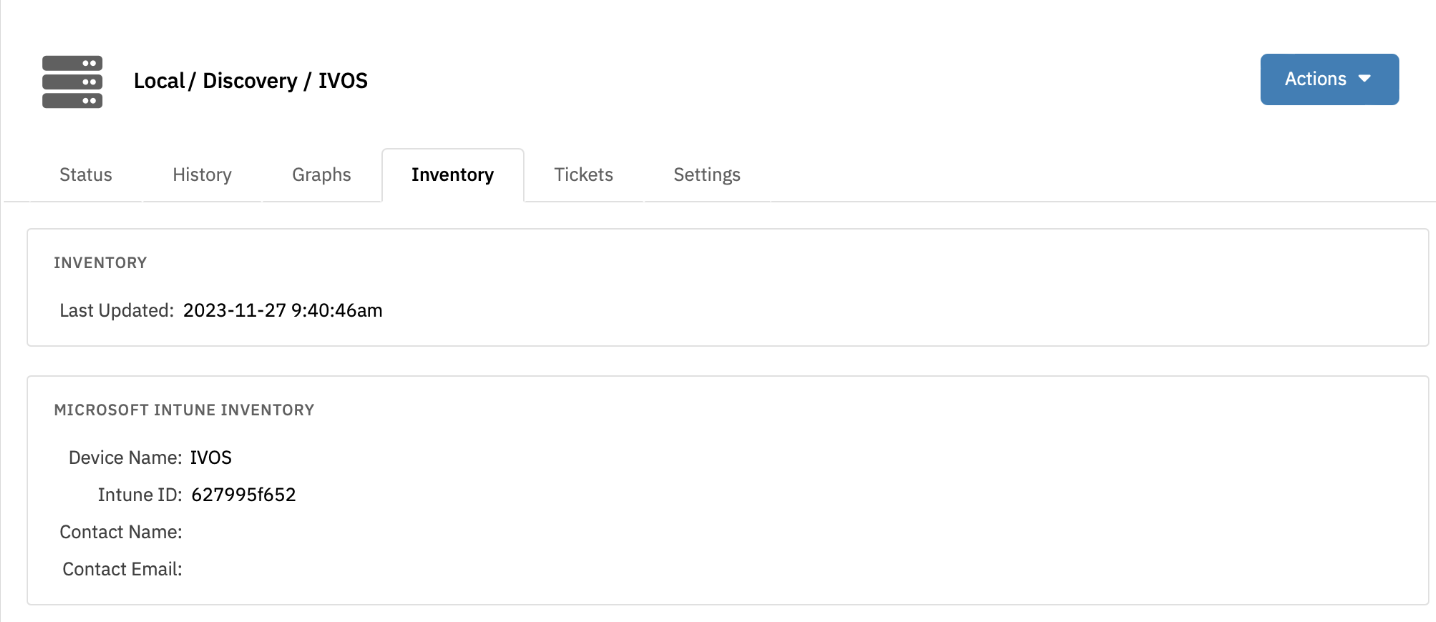Click the Last Updated timestamp value
This screenshot has width=1436, height=622.
(283, 310)
